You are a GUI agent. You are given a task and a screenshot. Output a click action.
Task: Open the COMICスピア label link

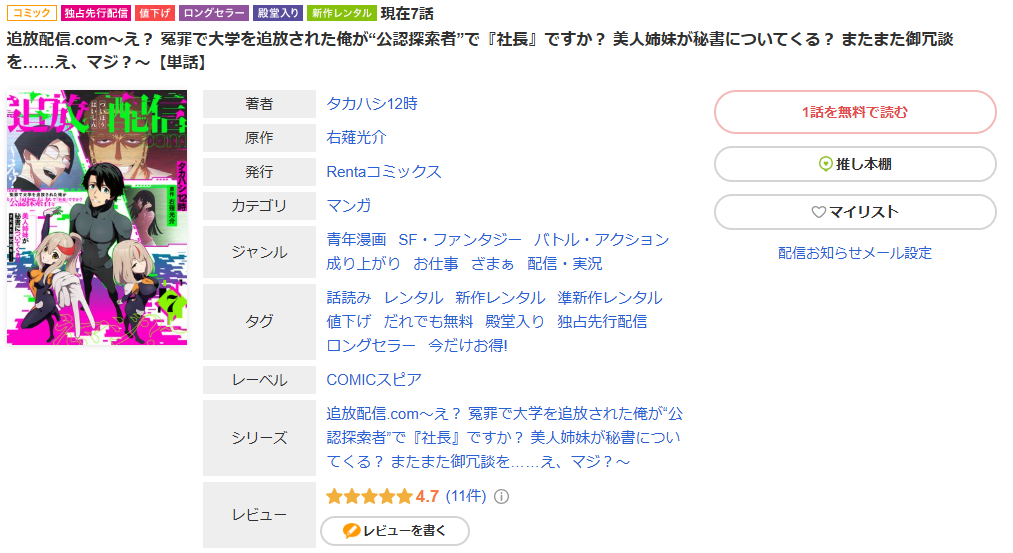pyautogui.click(x=374, y=379)
